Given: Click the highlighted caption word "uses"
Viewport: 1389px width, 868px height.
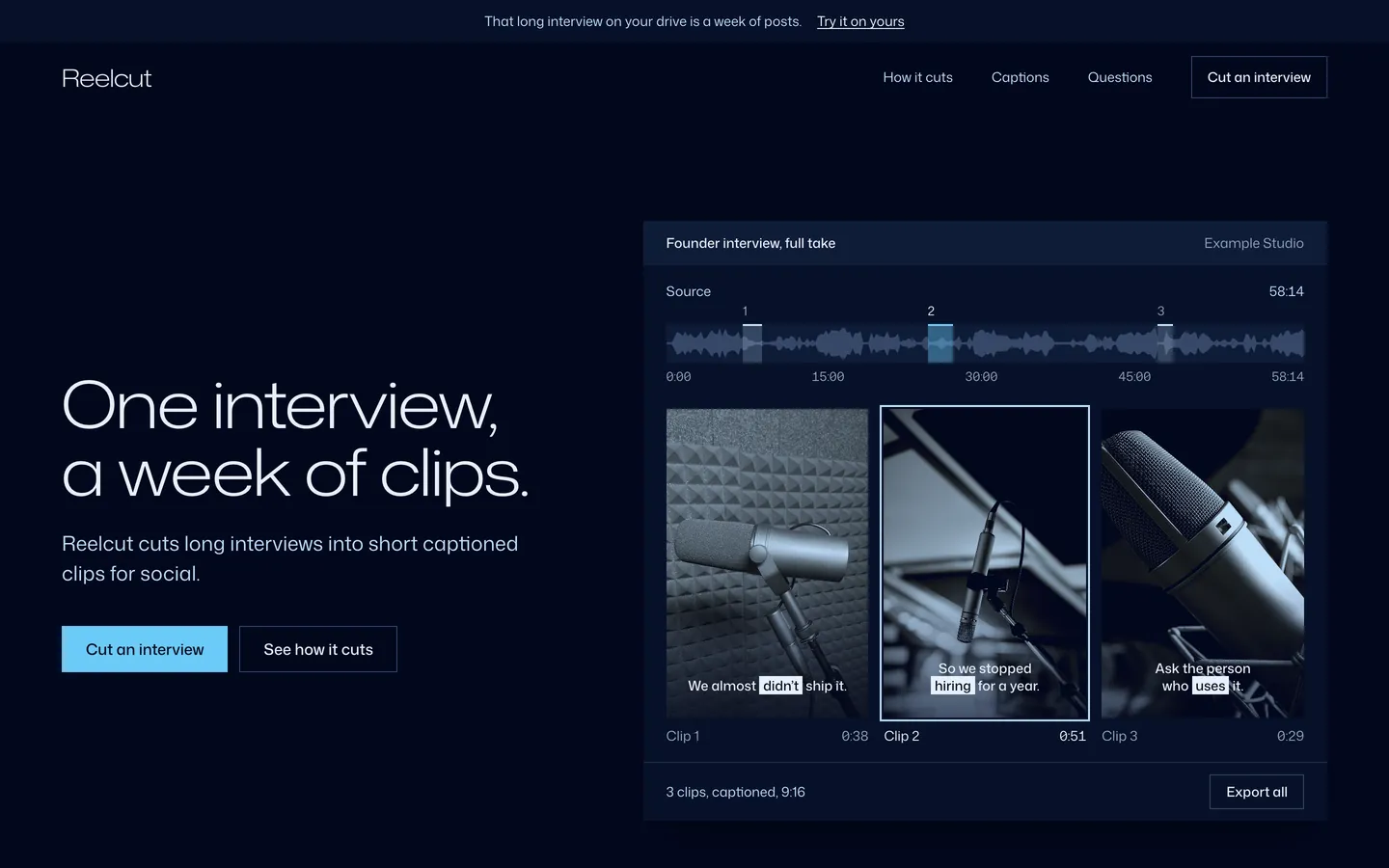Looking at the screenshot, I should coord(1211,686).
